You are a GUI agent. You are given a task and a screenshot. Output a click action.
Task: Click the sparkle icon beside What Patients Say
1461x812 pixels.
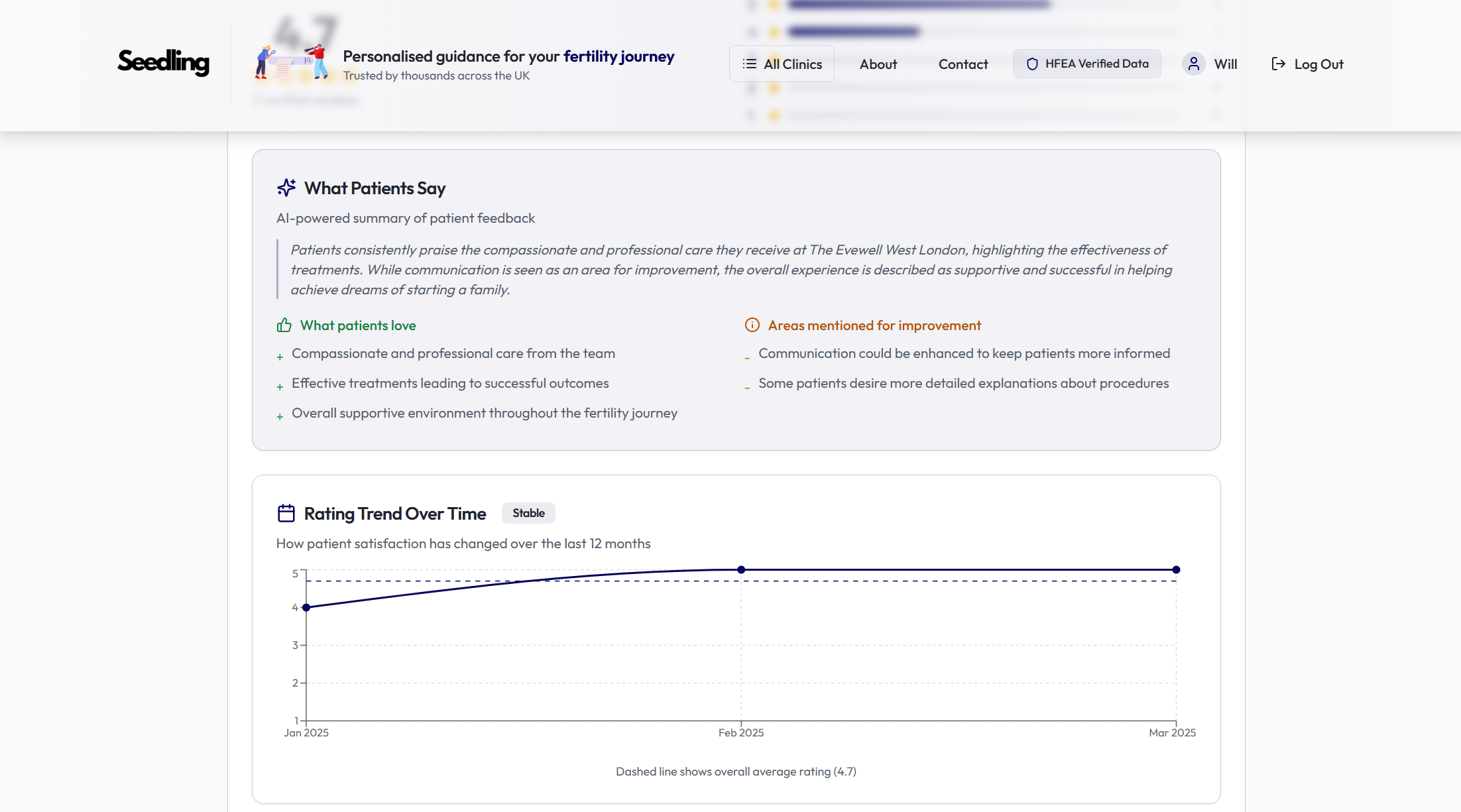point(286,188)
